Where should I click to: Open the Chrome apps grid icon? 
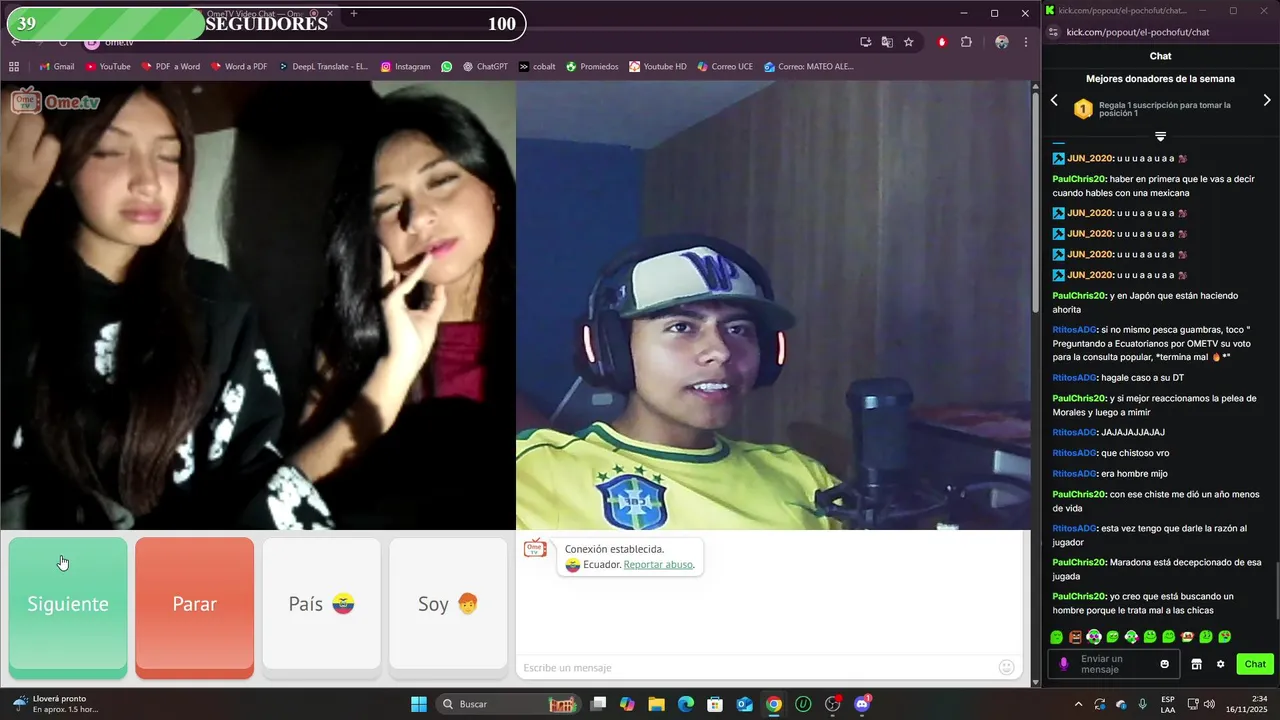click(14, 67)
